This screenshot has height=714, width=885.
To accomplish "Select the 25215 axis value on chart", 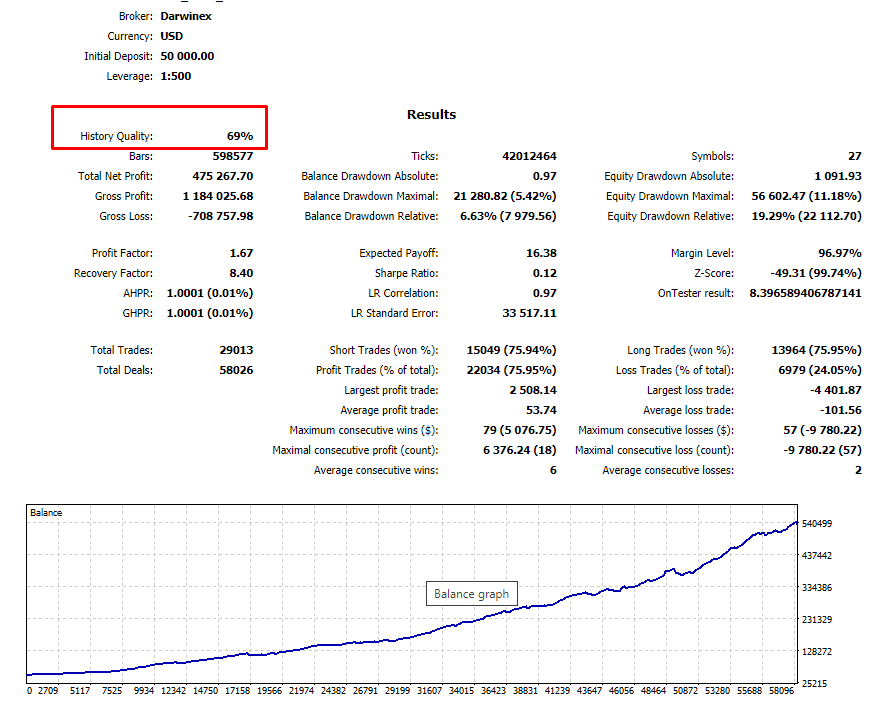I will pyautogui.click(x=814, y=684).
